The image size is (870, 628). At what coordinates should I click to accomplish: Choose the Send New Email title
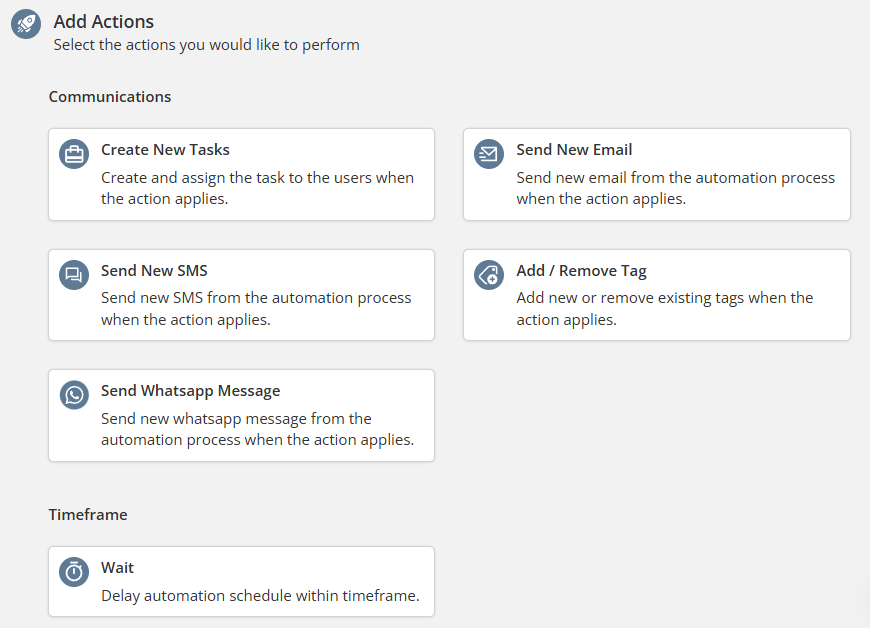point(574,150)
